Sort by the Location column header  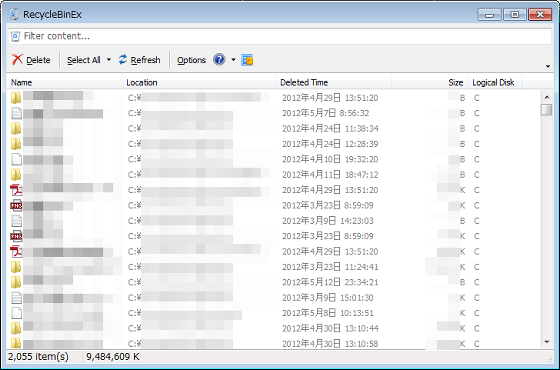click(199, 82)
